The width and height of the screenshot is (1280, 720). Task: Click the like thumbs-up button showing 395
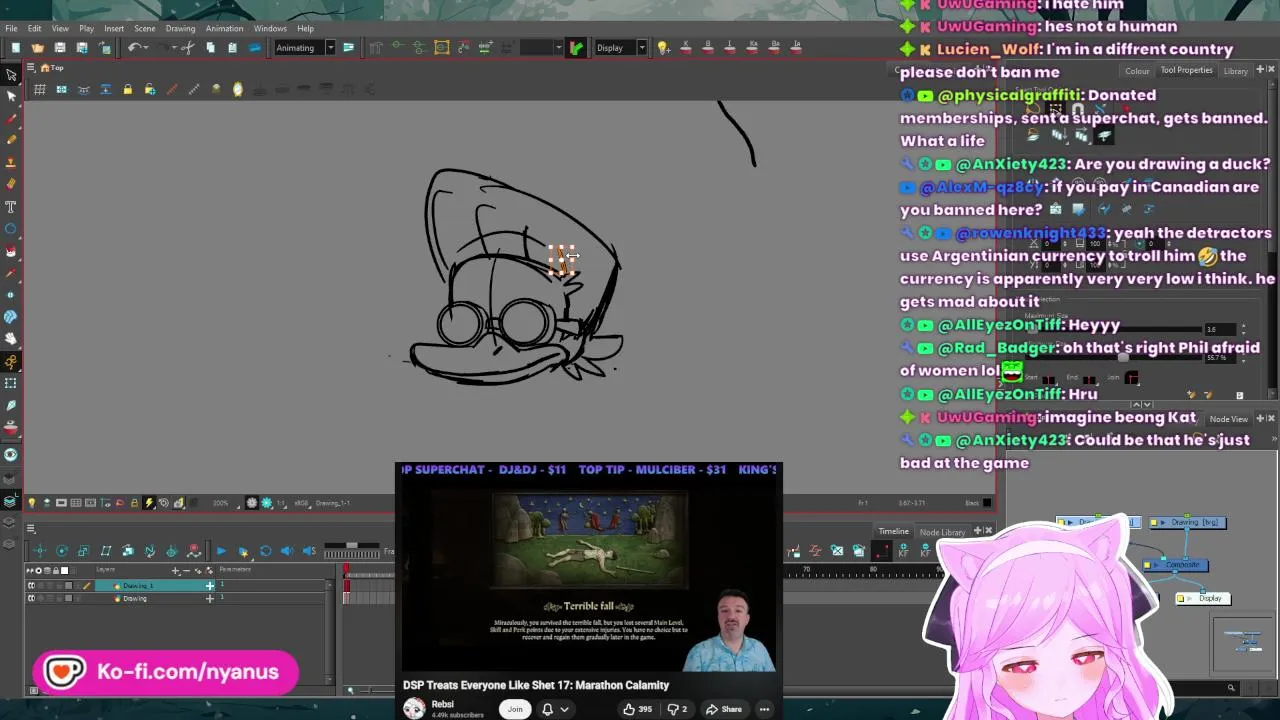637,709
